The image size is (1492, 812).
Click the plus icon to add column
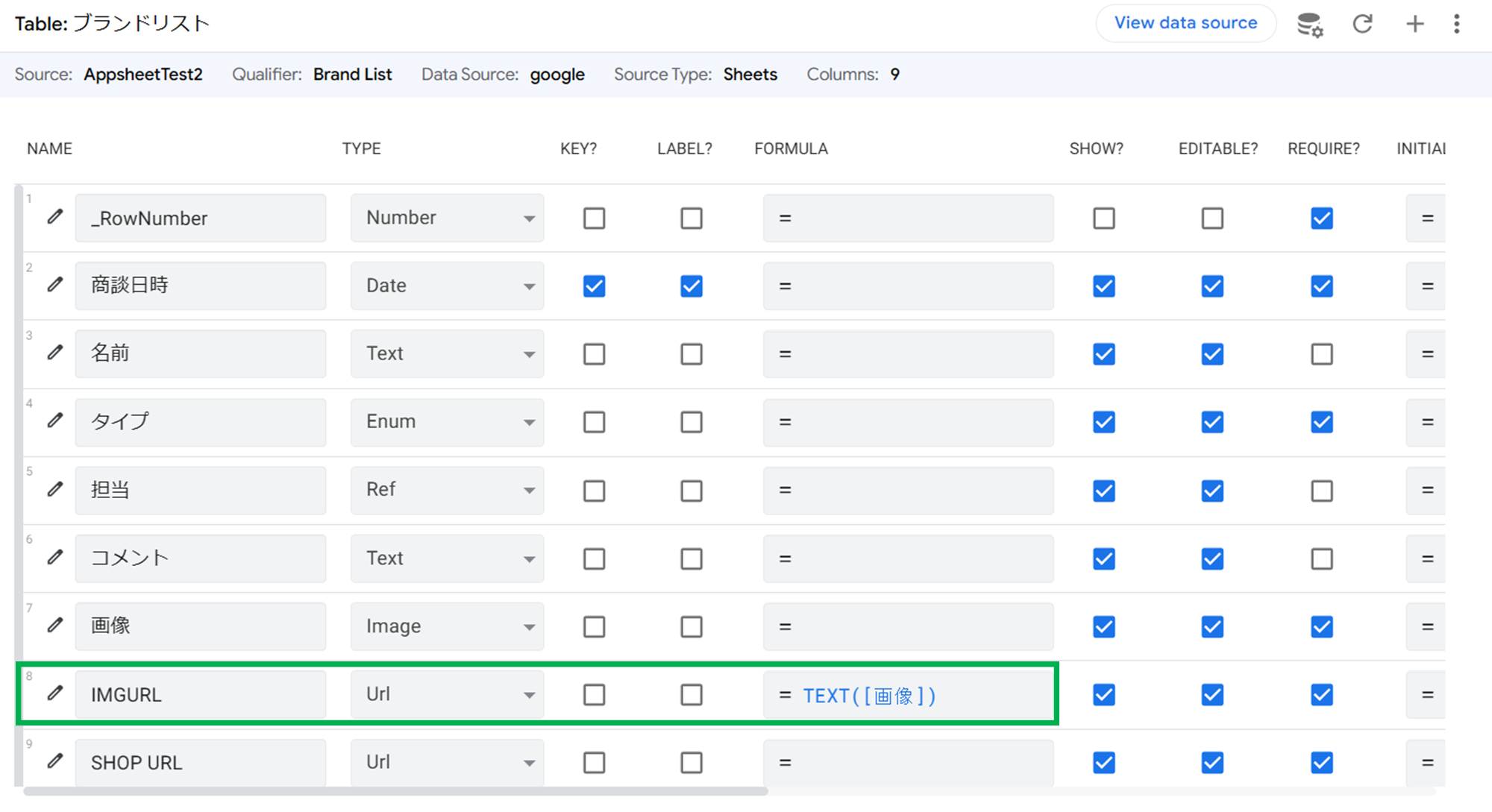click(1414, 24)
